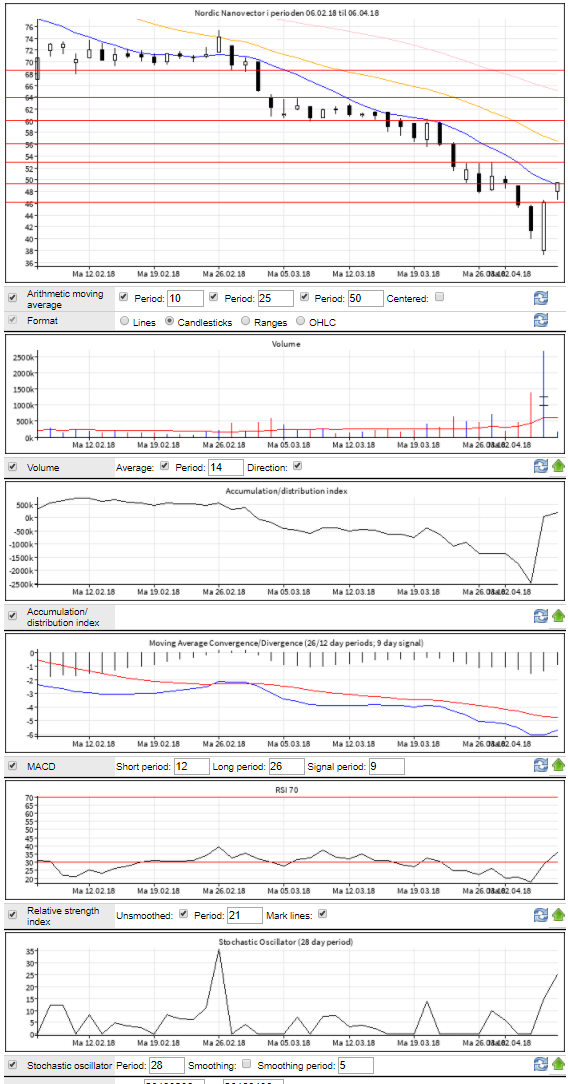Edit the MACD Signal period field

(386, 766)
